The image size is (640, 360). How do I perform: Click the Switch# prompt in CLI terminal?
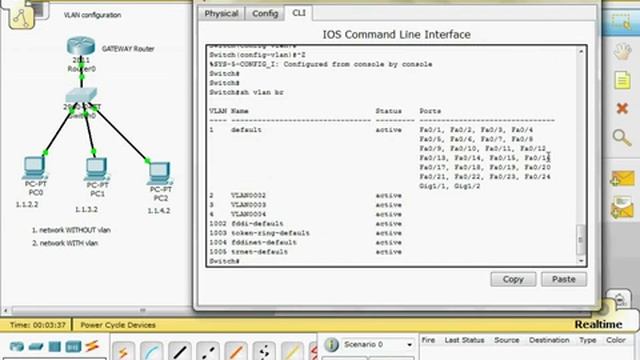(x=224, y=261)
